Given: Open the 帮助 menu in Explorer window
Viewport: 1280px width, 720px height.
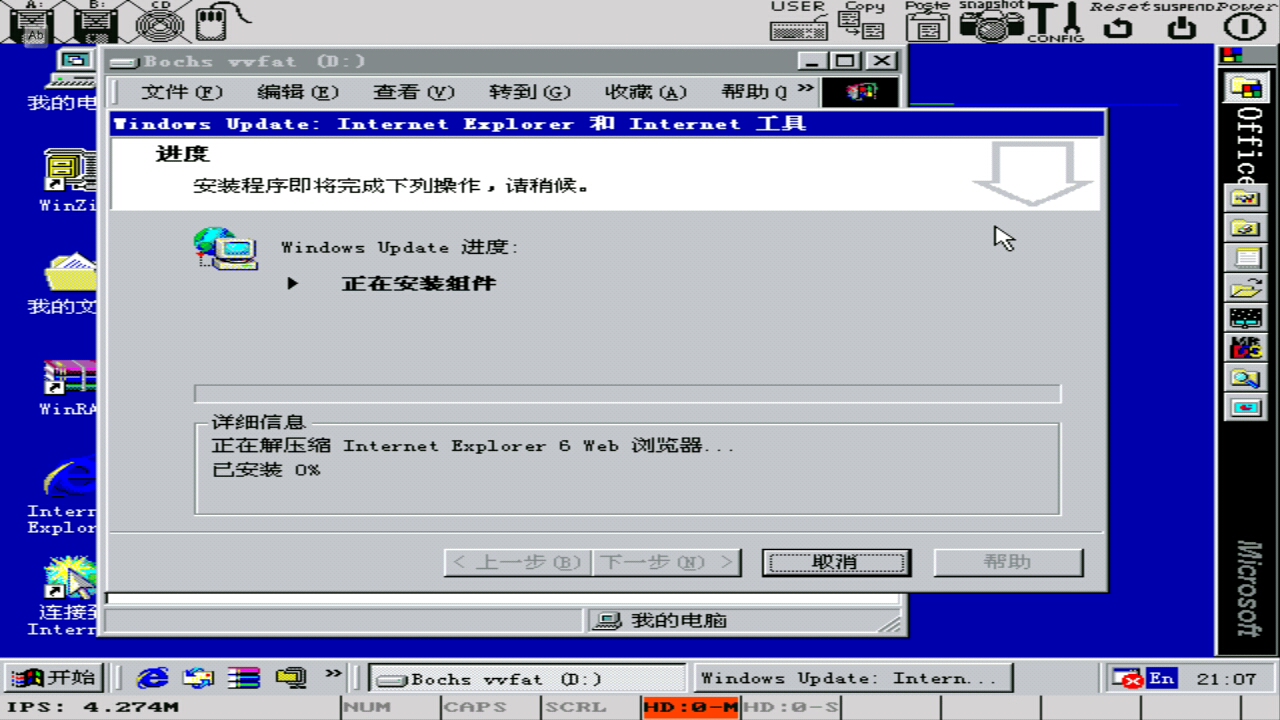Looking at the screenshot, I should (x=755, y=92).
